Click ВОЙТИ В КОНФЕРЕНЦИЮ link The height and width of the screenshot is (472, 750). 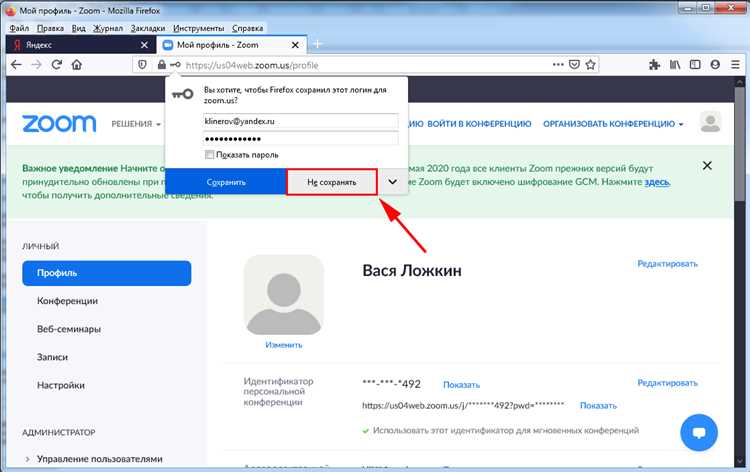(x=479, y=124)
